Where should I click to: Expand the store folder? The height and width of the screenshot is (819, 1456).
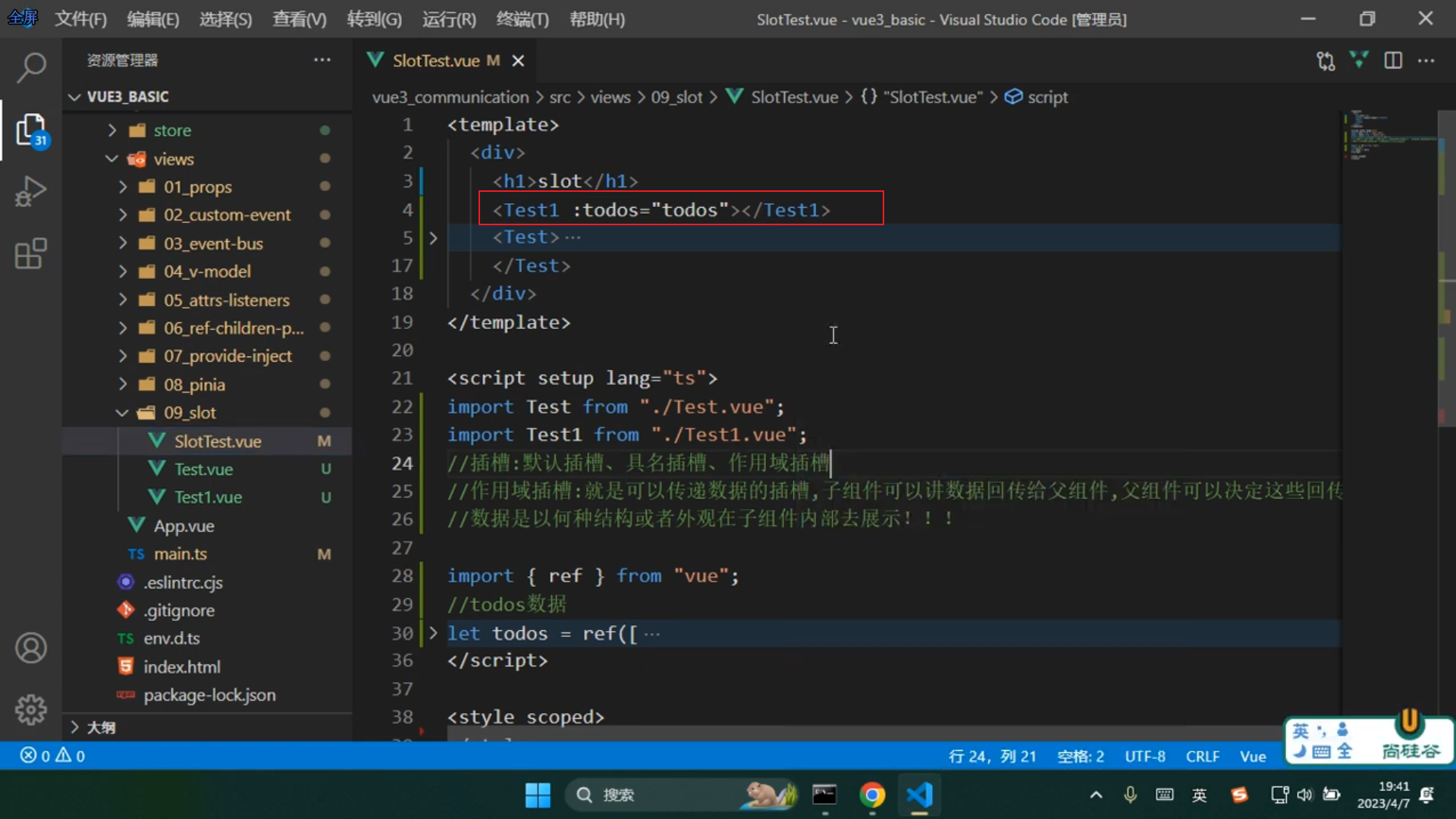click(x=112, y=130)
